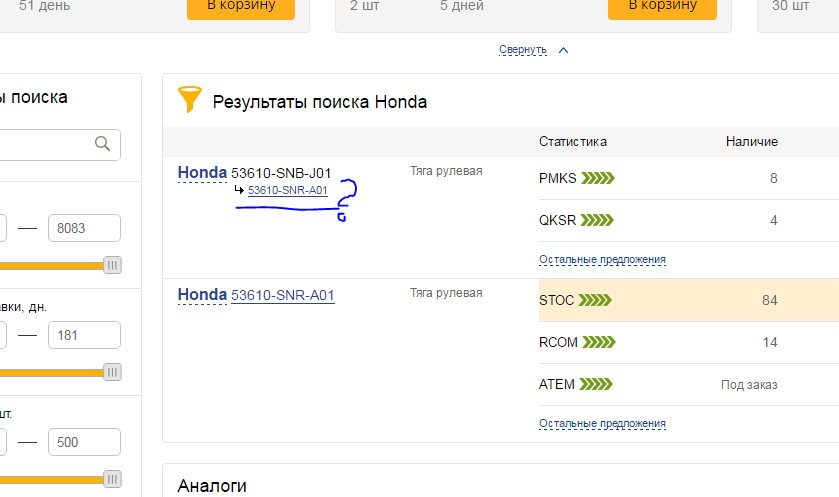Click the search magnifier icon
Image resolution: width=839 pixels, height=497 pixels.
pyautogui.click(x=102, y=144)
